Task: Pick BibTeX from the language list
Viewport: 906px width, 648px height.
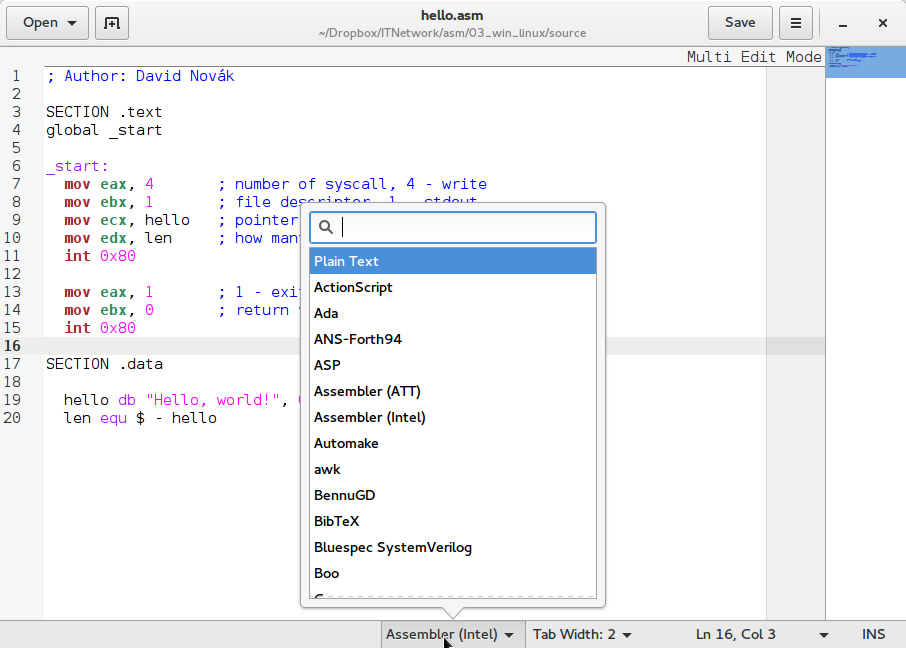Action: [x=452, y=521]
